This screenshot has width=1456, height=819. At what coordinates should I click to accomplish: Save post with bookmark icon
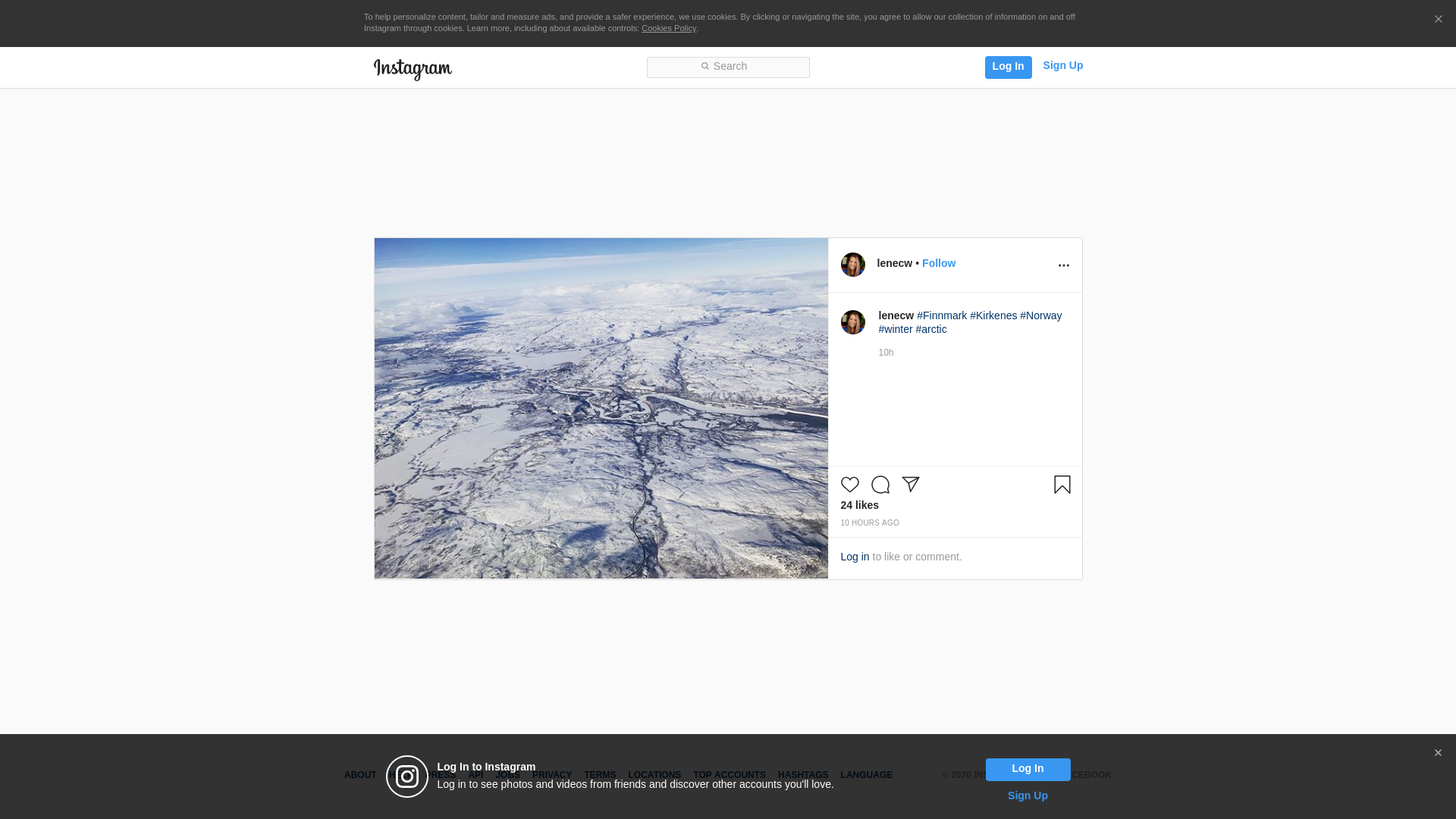tap(1062, 485)
